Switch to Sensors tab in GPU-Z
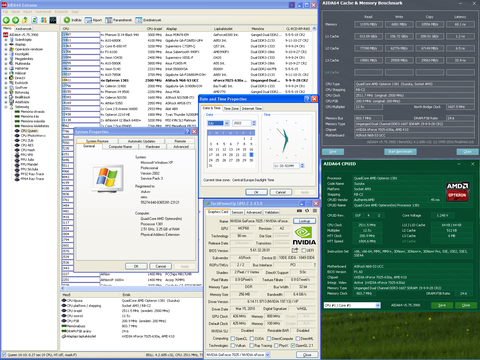The width and height of the screenshot is (480, 360). pyautogui.click(x=237, y=212)
